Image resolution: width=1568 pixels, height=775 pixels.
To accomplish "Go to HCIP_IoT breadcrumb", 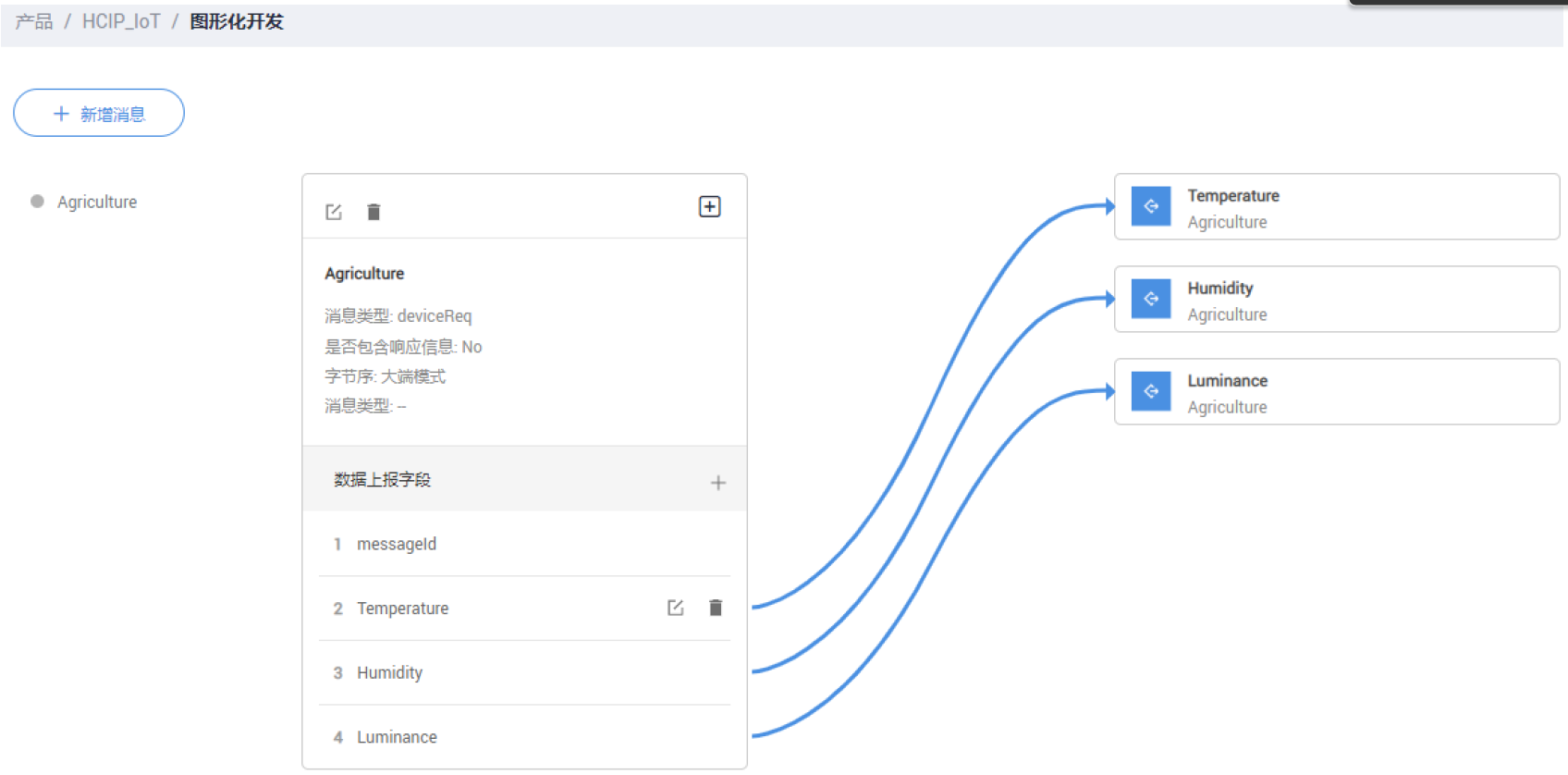I will click(x=121, y=21).
